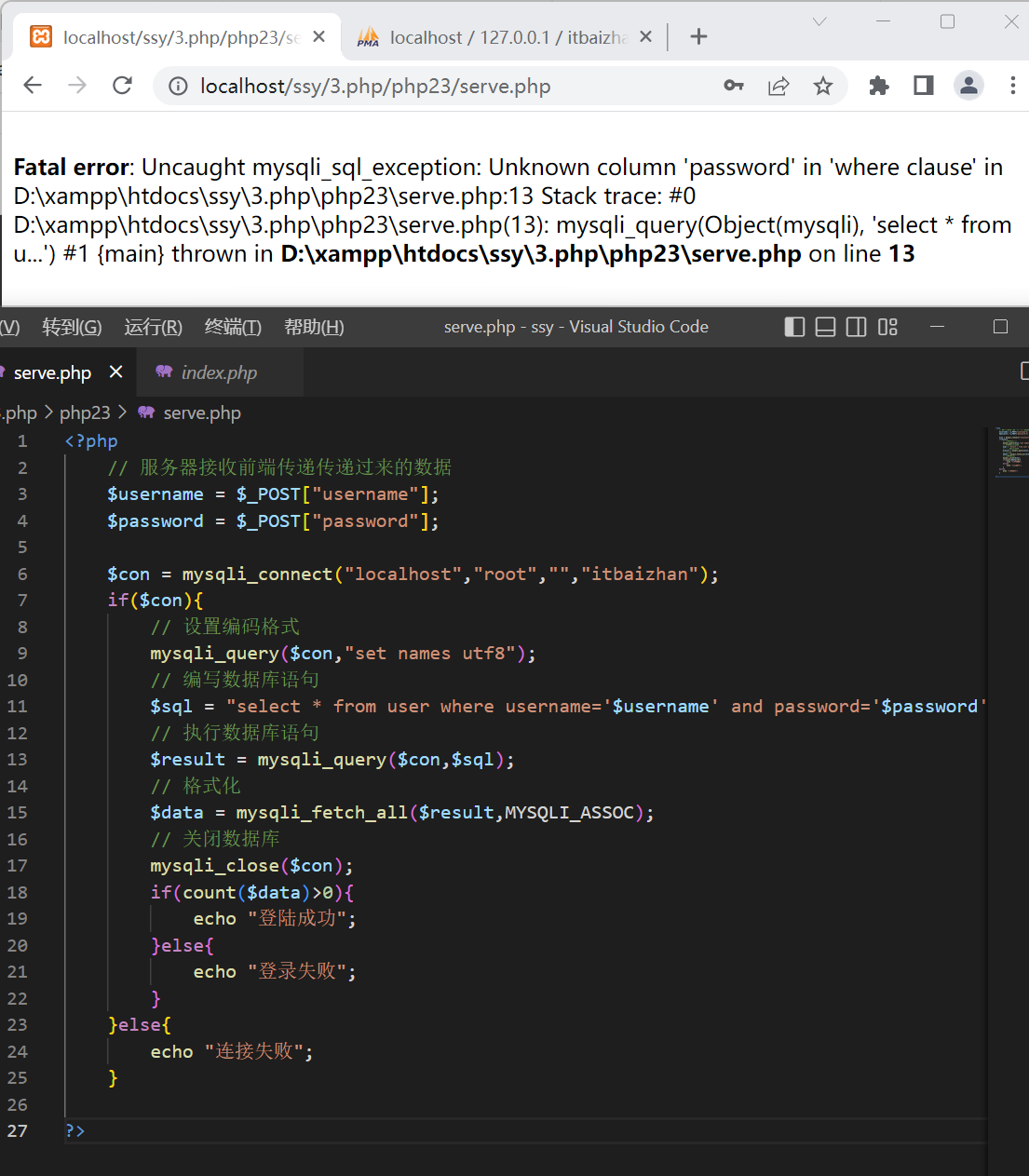This screenshot has width=1029, height=1176.
Task: Click mysqli_fetch_all on line 15
Action: point(322,813)
